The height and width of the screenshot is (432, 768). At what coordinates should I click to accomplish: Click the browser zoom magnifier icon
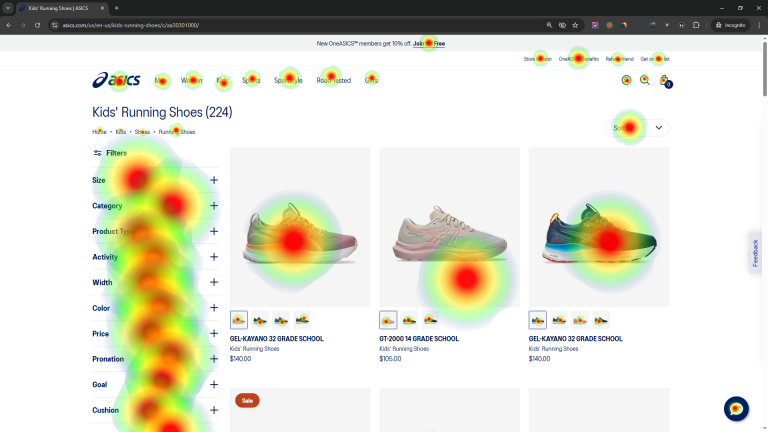[x=549, y=25]
